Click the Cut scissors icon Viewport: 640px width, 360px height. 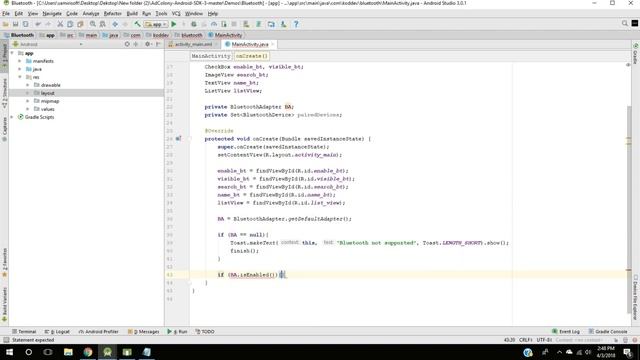click(x=60, y=24)
